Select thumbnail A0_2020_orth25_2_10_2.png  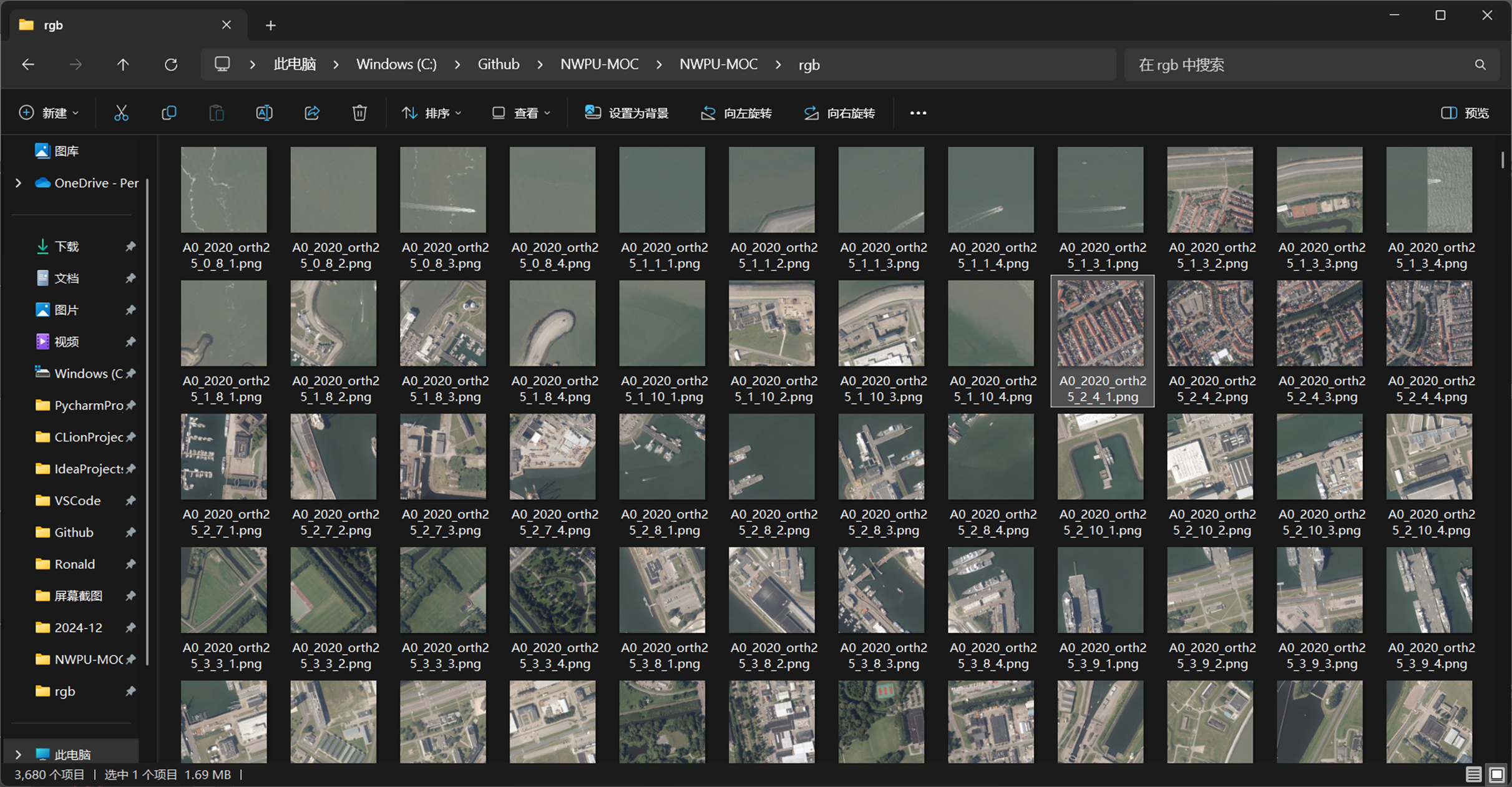tap(1211, 457)
